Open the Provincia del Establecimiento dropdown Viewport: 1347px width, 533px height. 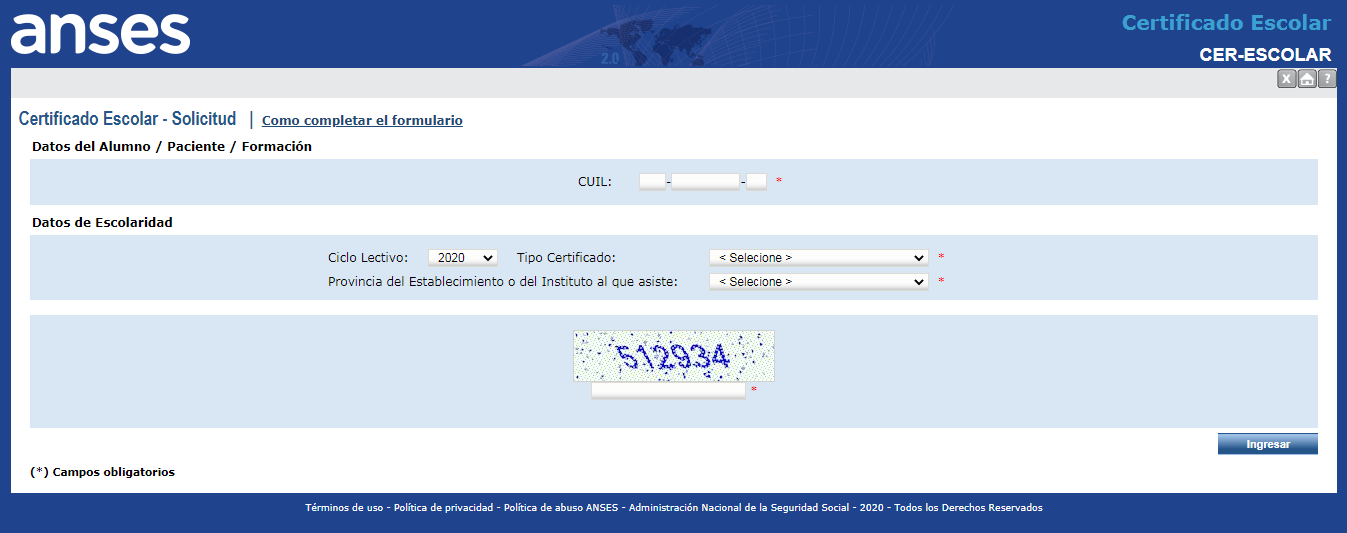[x=818, y=282]
